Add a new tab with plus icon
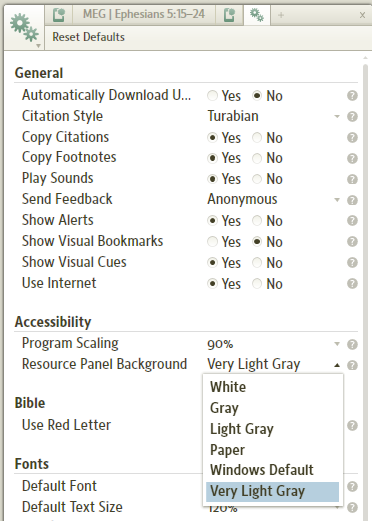The width and height of the screenshot is (372, 521). click(281, 15)
